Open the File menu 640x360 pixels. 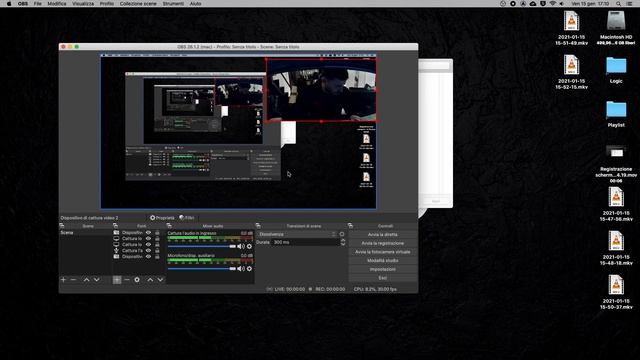[x=38, y=4]
